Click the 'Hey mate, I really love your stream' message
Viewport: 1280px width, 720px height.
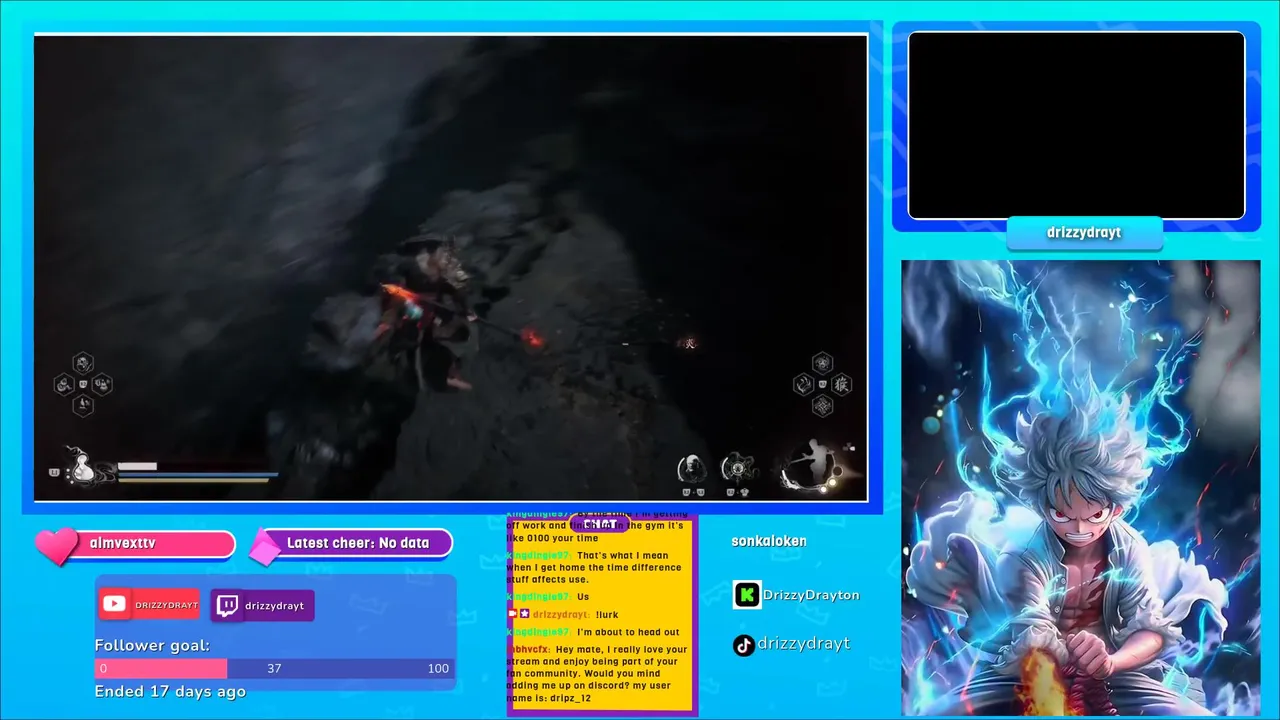pyautogui.click(x=598, y=675)
